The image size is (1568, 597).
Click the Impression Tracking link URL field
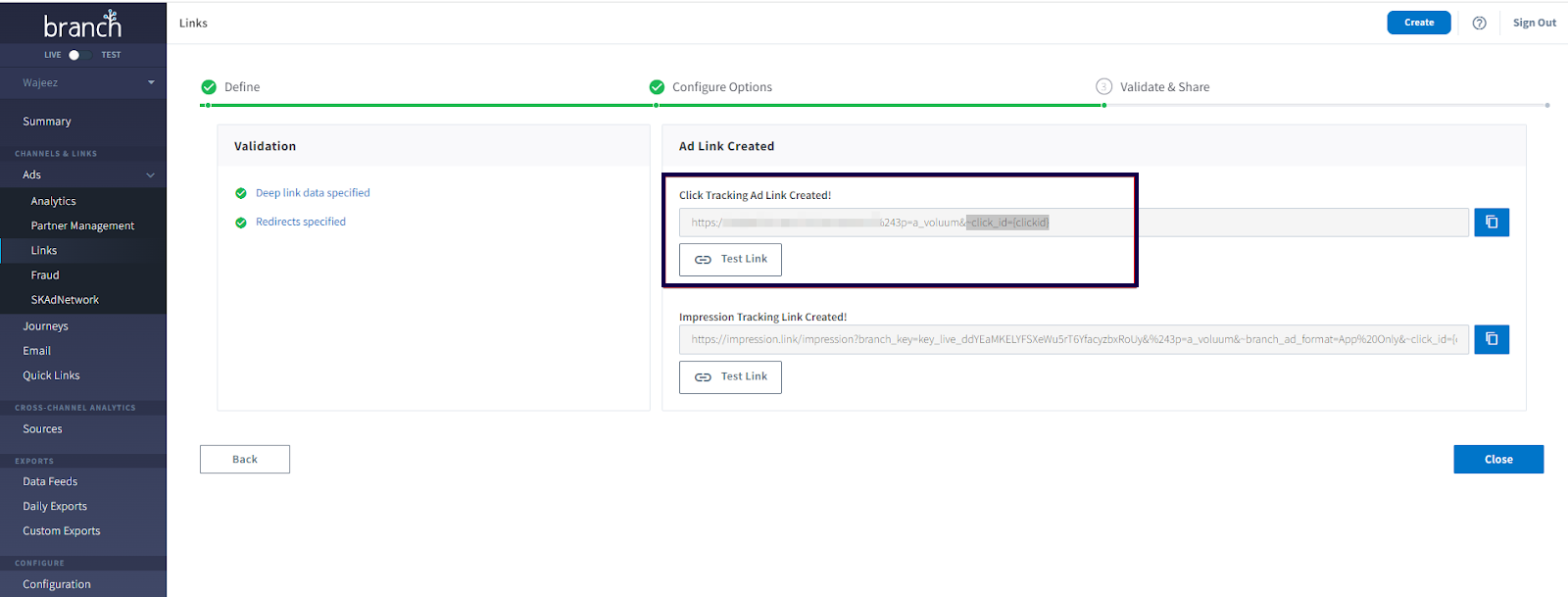[1073, 339]
